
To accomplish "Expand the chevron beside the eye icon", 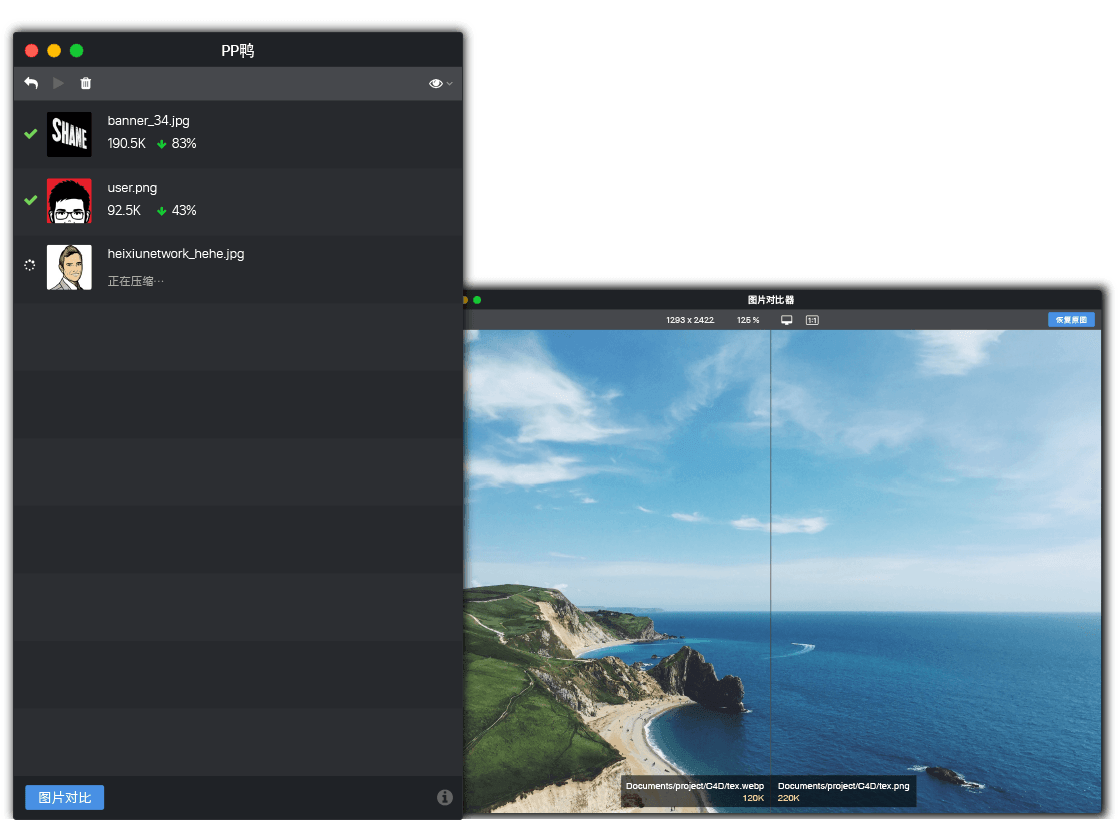I will coord(449,84).
